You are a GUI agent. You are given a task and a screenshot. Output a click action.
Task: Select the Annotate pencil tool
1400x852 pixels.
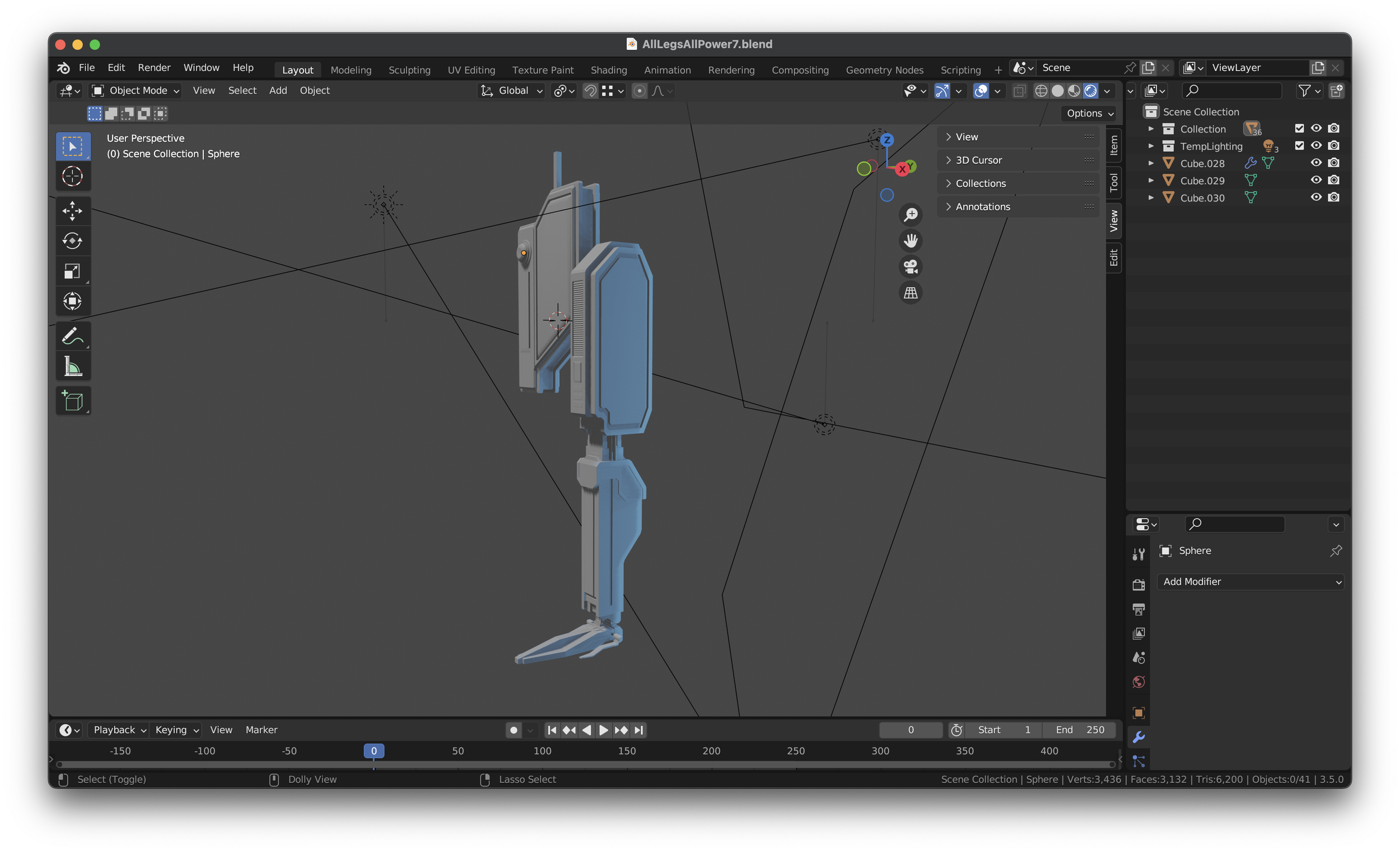point(73,336)
